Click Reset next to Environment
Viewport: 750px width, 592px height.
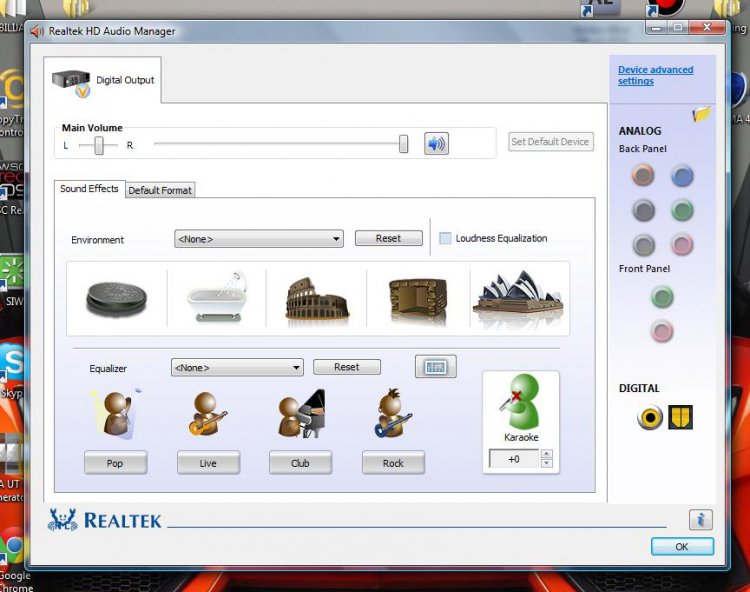coord(388,238)
